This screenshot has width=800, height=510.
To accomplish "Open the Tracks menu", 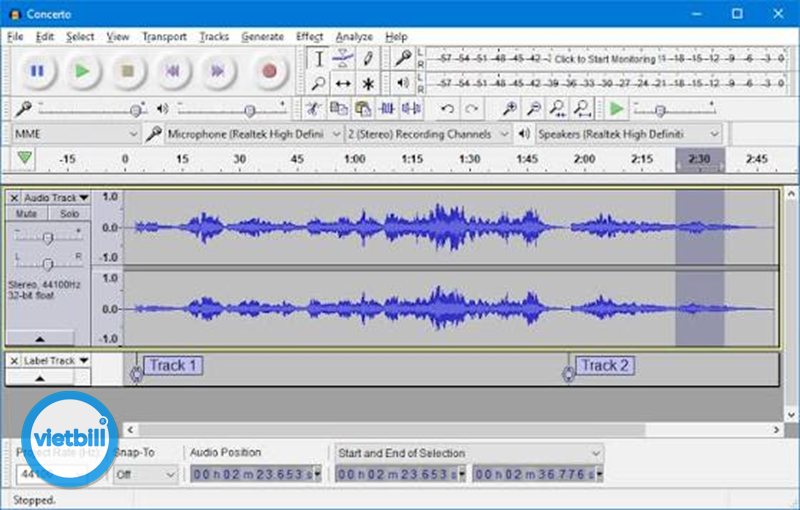I will pos(214,37).
